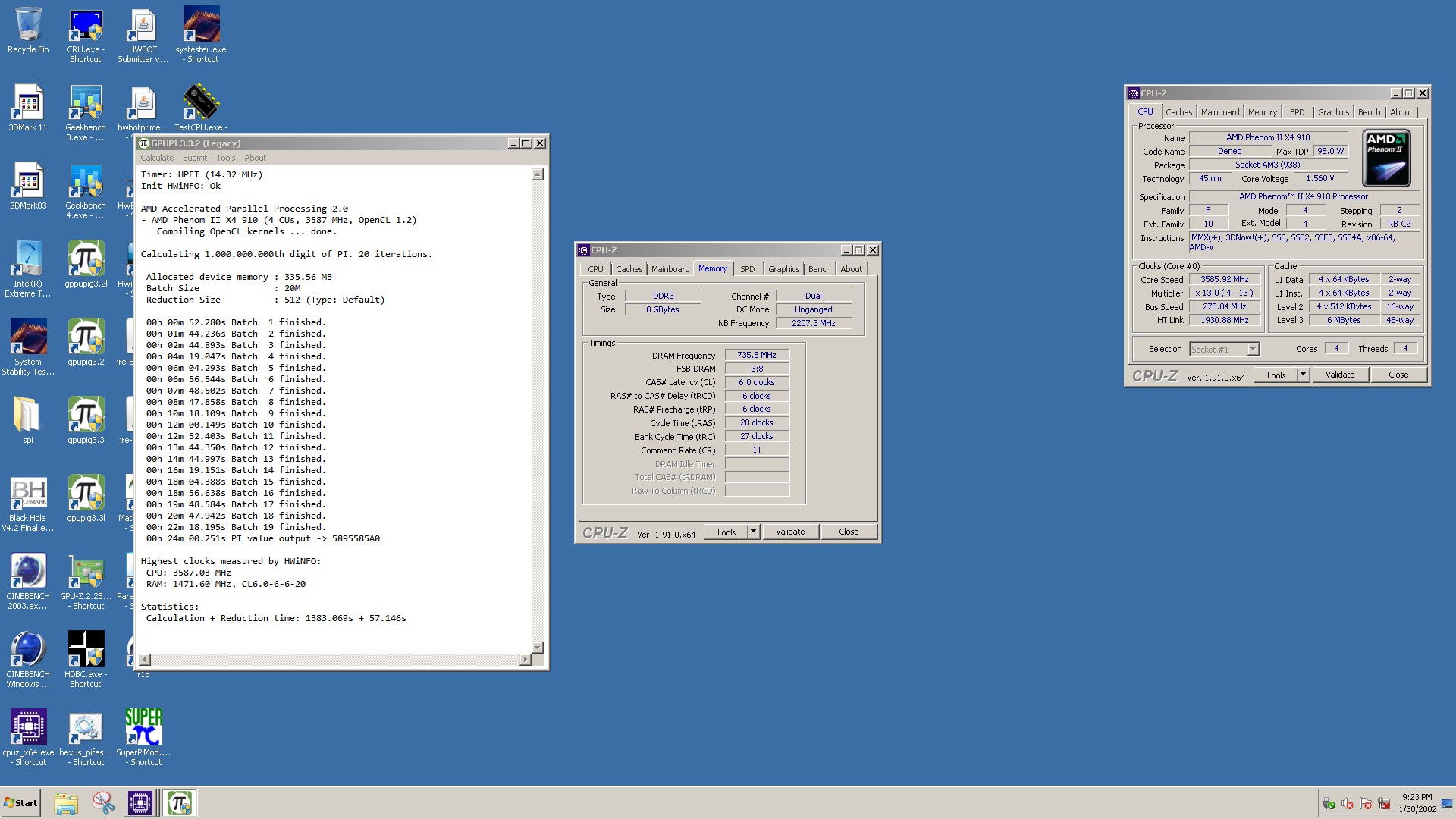Switch to CPU tab in Memory CPU-Z window
The height and width of the screenshot is (819, 1456).
tap(595, 269)
